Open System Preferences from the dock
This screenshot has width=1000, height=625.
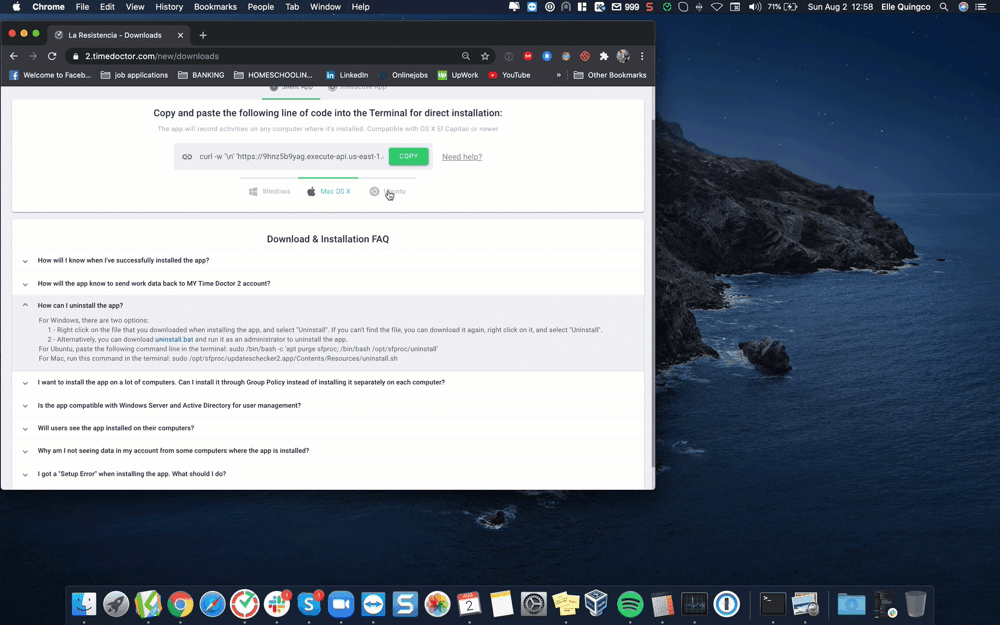click(534, 603)
